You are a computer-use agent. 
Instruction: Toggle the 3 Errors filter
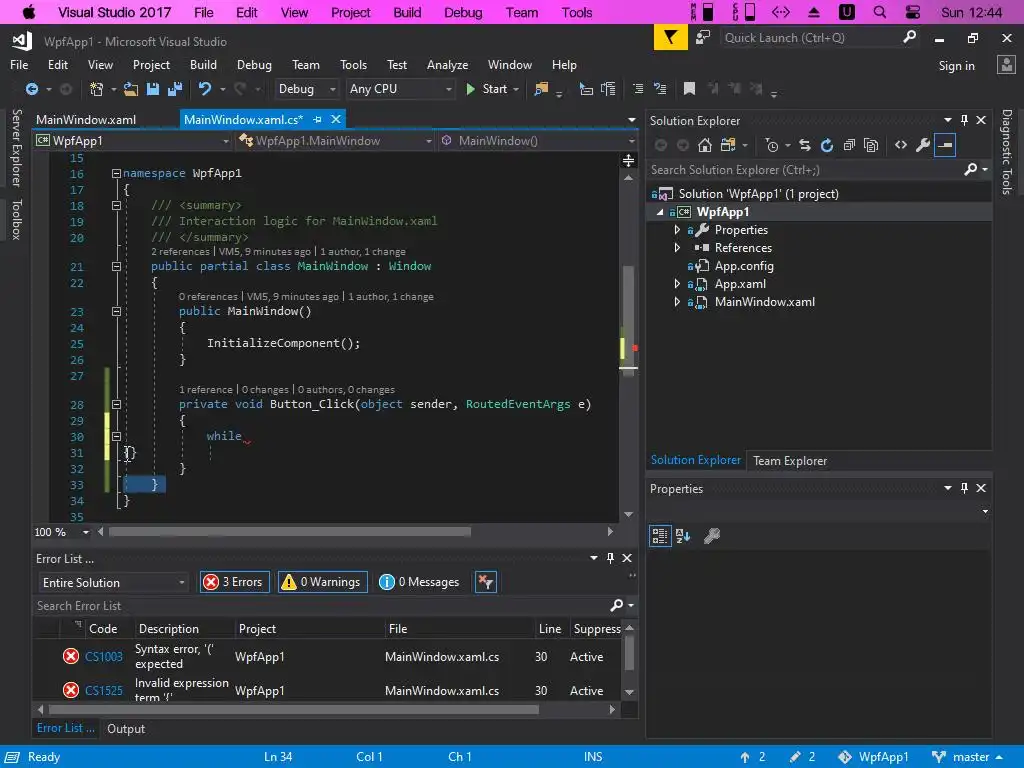(x=234, y=582)
